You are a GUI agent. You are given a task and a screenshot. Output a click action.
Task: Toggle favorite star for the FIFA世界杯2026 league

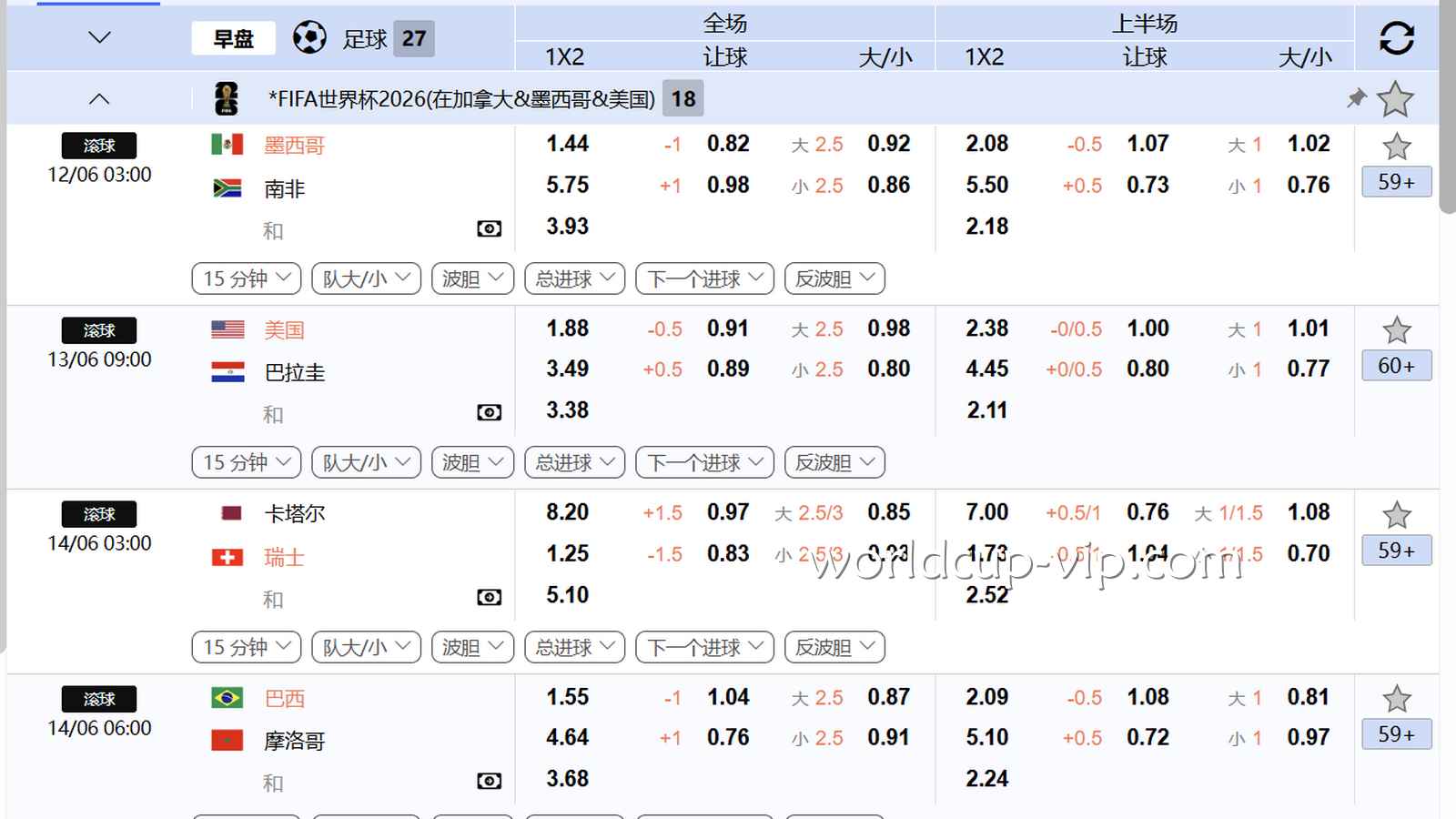point(1395,99)
